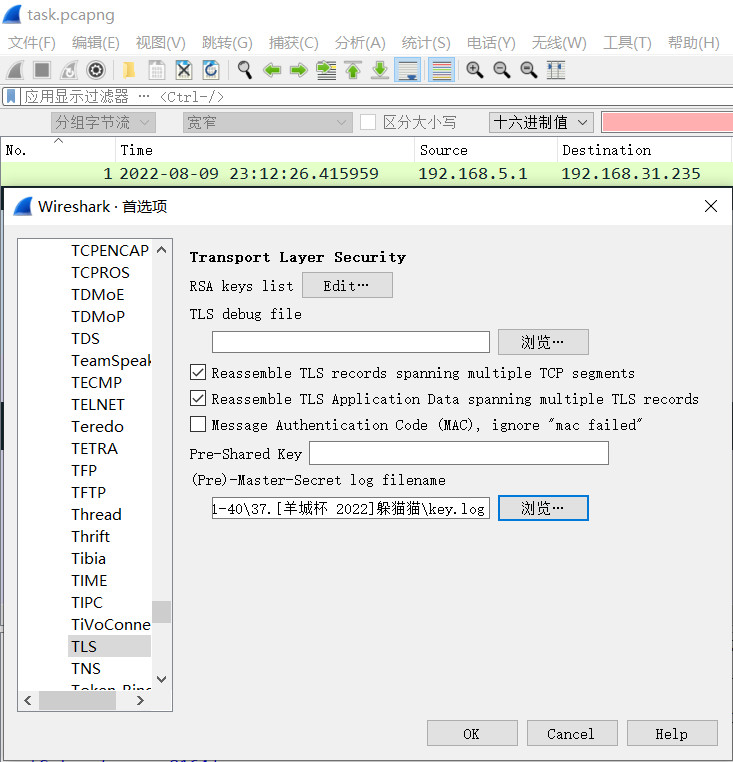Click the find packet magnifier icon

tap(244, 70)
